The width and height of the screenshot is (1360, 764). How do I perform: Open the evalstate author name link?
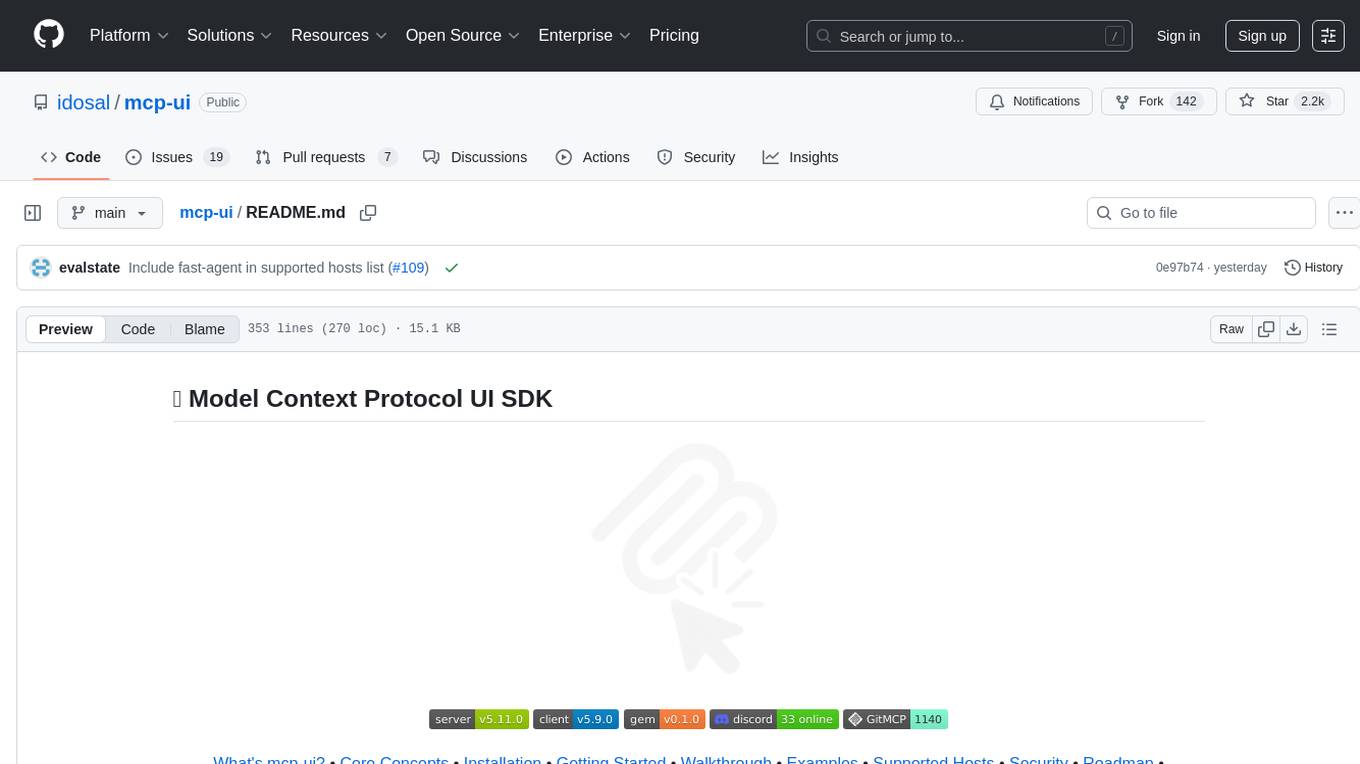coord(90,268)
